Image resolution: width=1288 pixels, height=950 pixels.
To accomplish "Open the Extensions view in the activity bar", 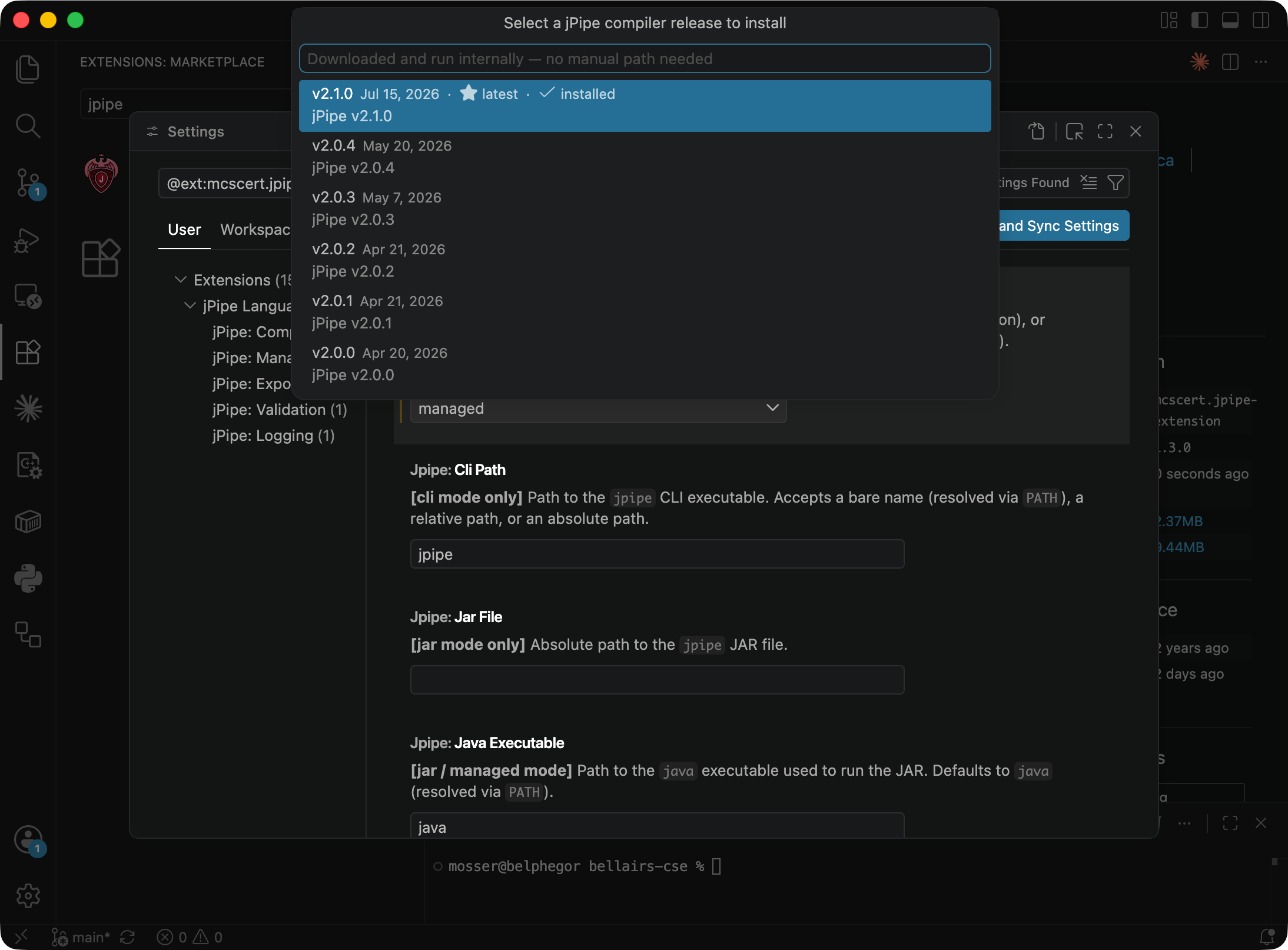I will tap(28, 353).
